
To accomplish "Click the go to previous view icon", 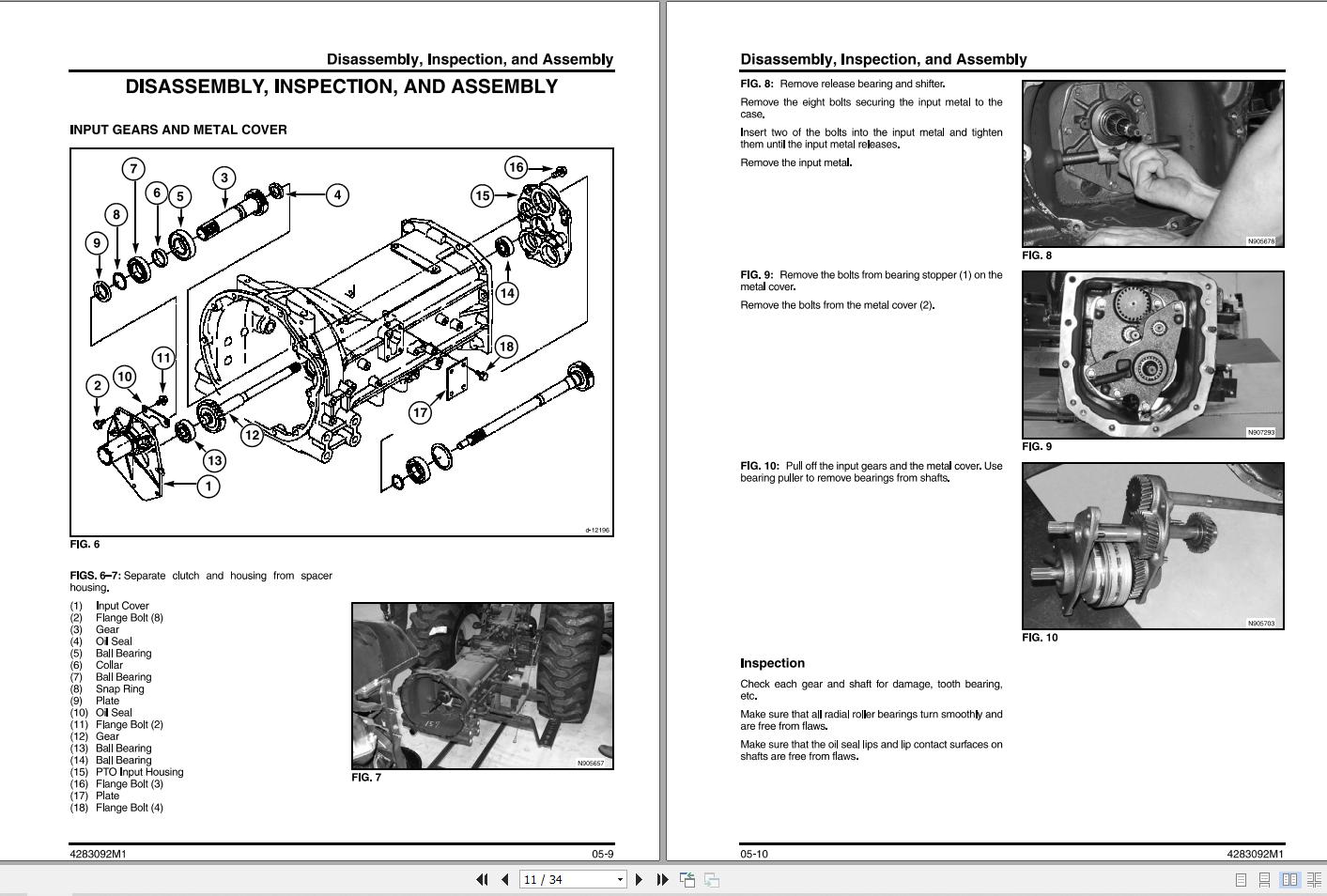I will click(687, 880).
